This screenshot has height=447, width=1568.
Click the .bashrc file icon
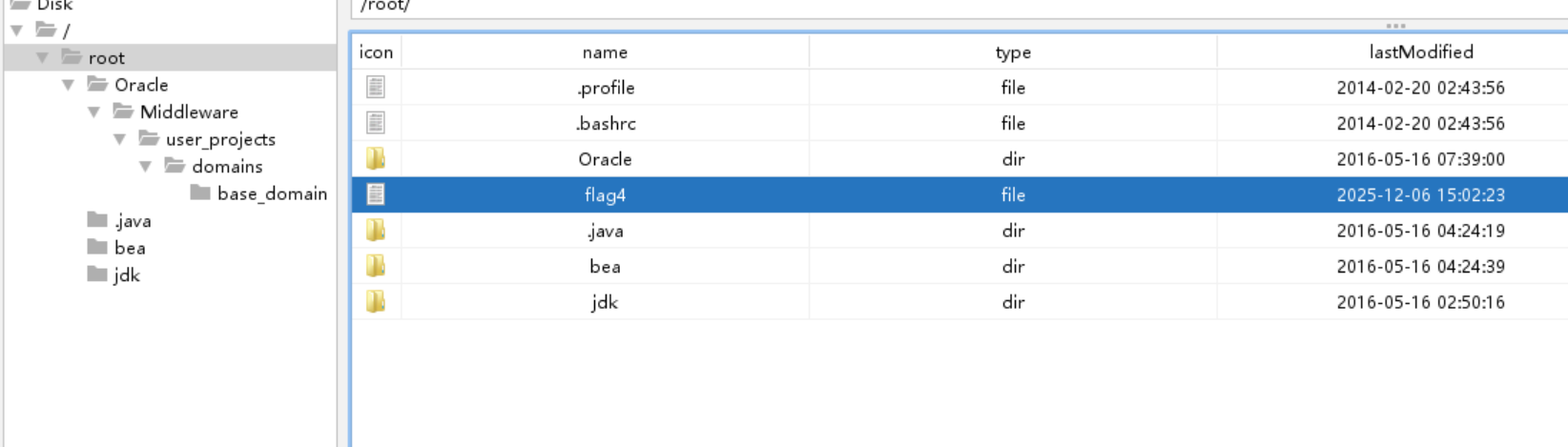point(376,123)
